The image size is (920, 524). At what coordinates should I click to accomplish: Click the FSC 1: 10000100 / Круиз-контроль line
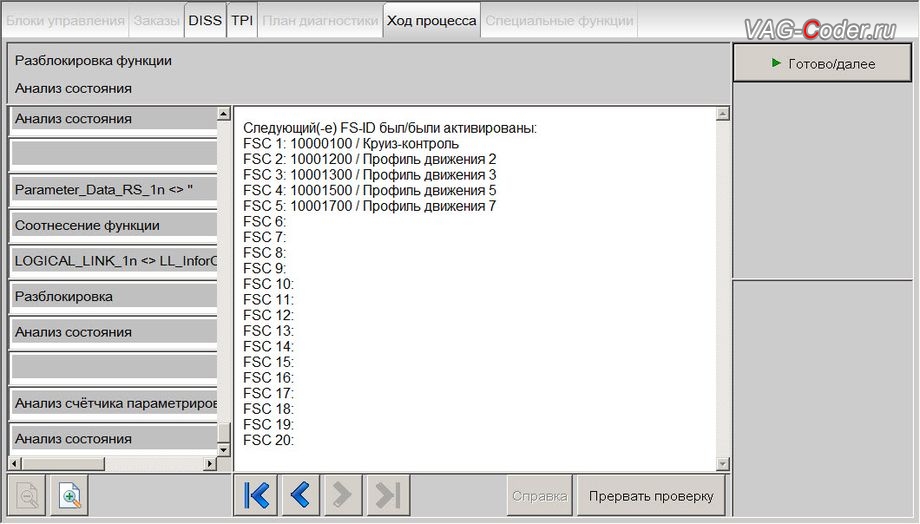[351, 144]
